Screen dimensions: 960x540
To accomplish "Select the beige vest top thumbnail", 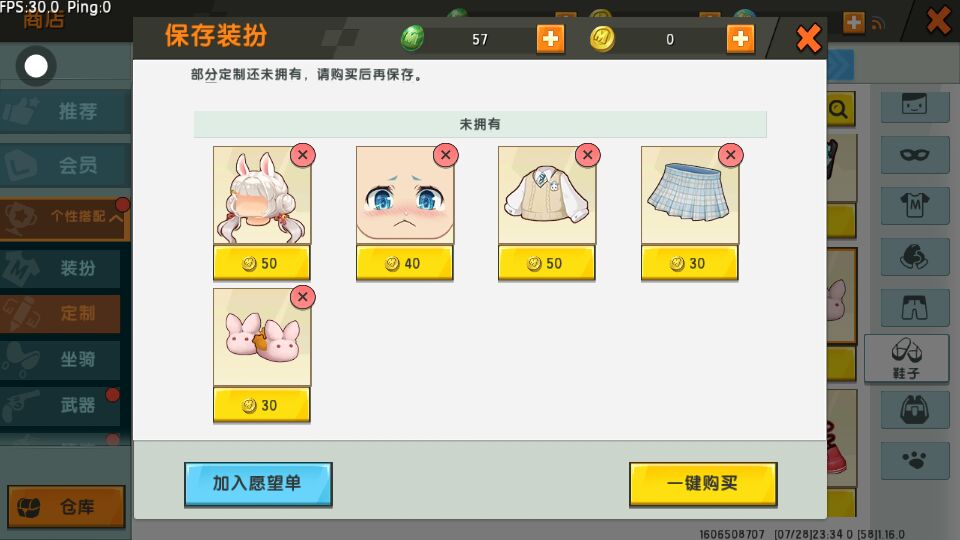I will tap(547, 195).
